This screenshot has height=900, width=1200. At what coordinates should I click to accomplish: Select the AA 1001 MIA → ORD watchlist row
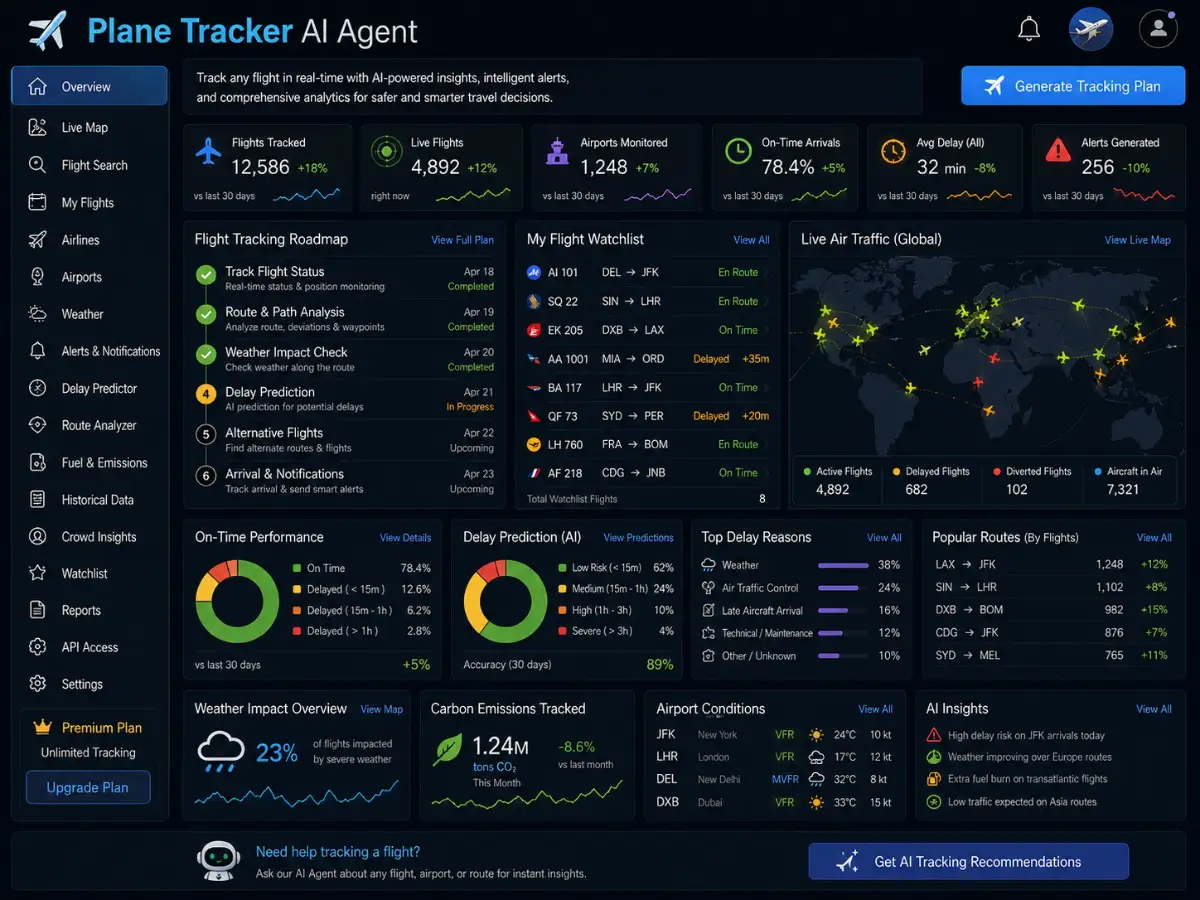click(x=646, y=359)
